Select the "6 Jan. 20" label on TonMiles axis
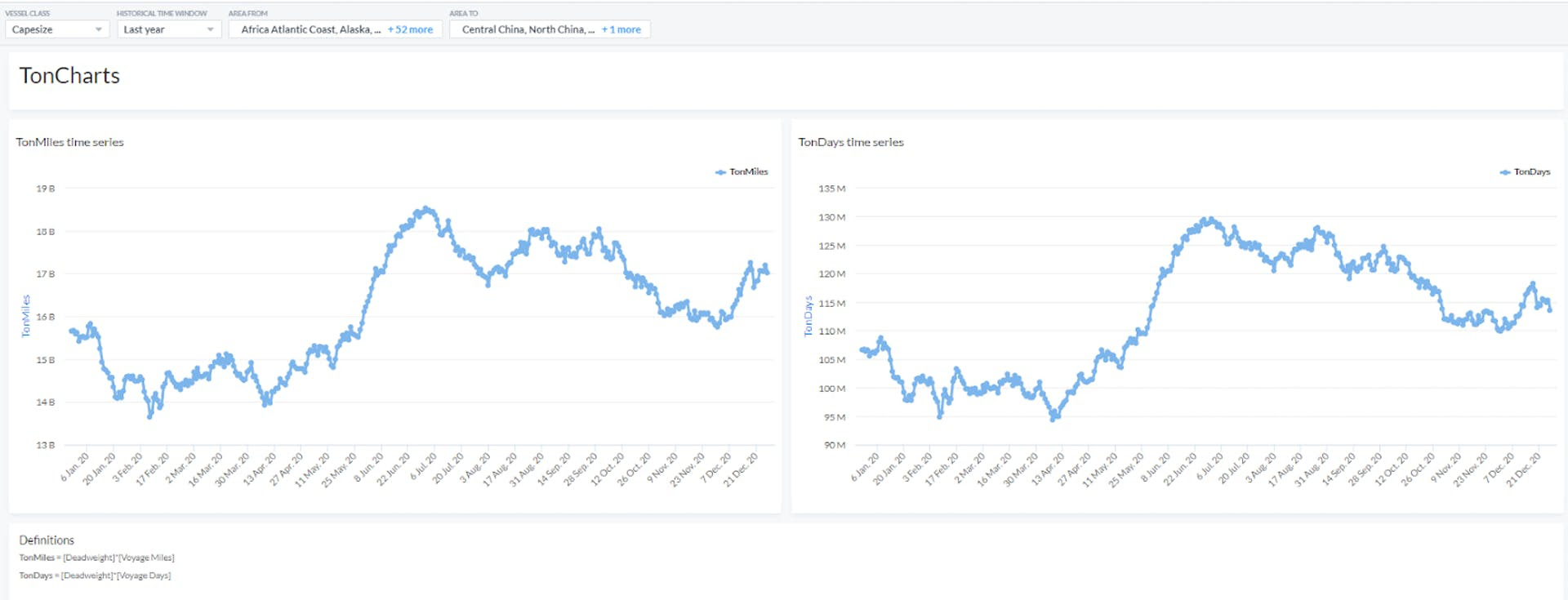 [x=75, y=466]
